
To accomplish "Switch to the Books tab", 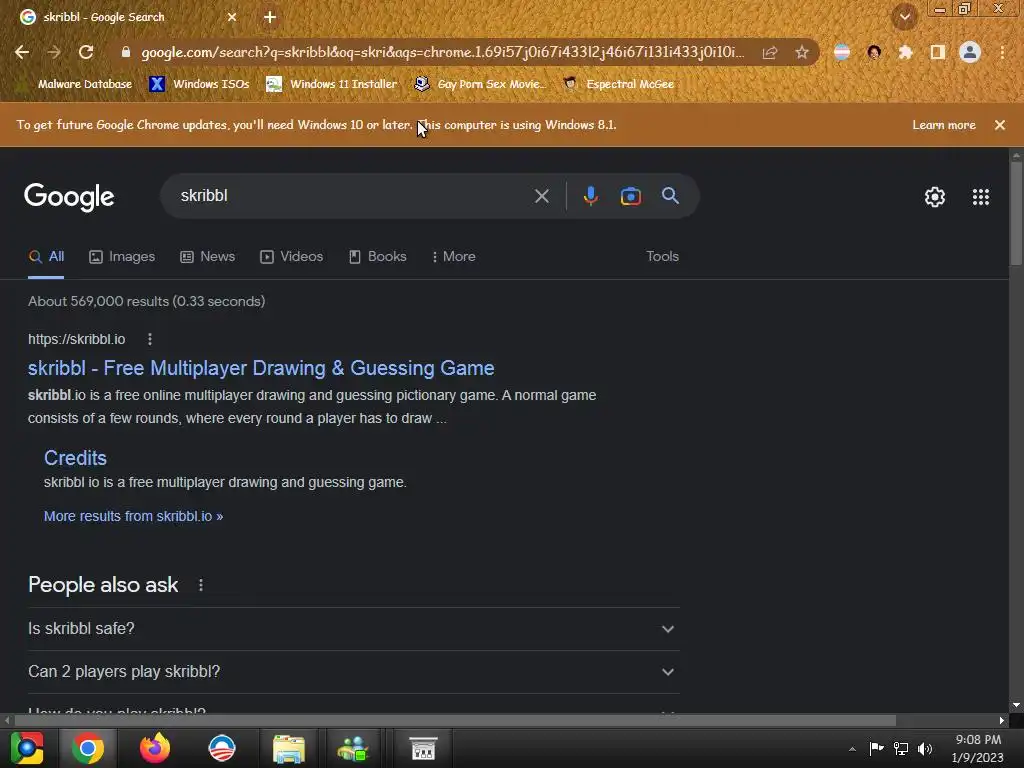I will (x=377, y=257).
